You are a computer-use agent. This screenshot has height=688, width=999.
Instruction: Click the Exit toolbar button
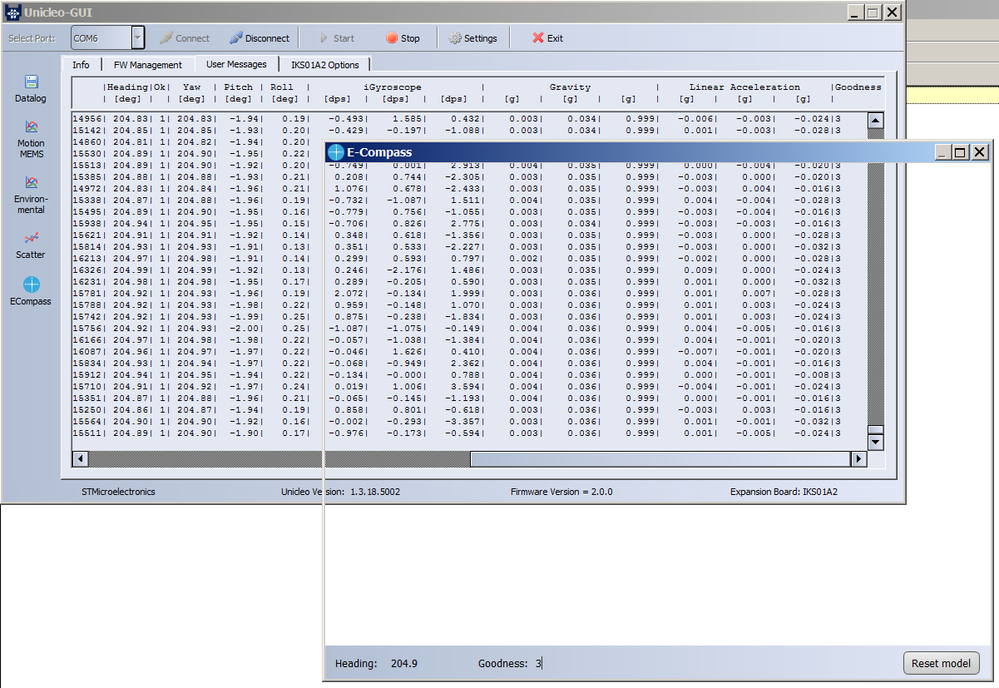(x=547, y=38)
